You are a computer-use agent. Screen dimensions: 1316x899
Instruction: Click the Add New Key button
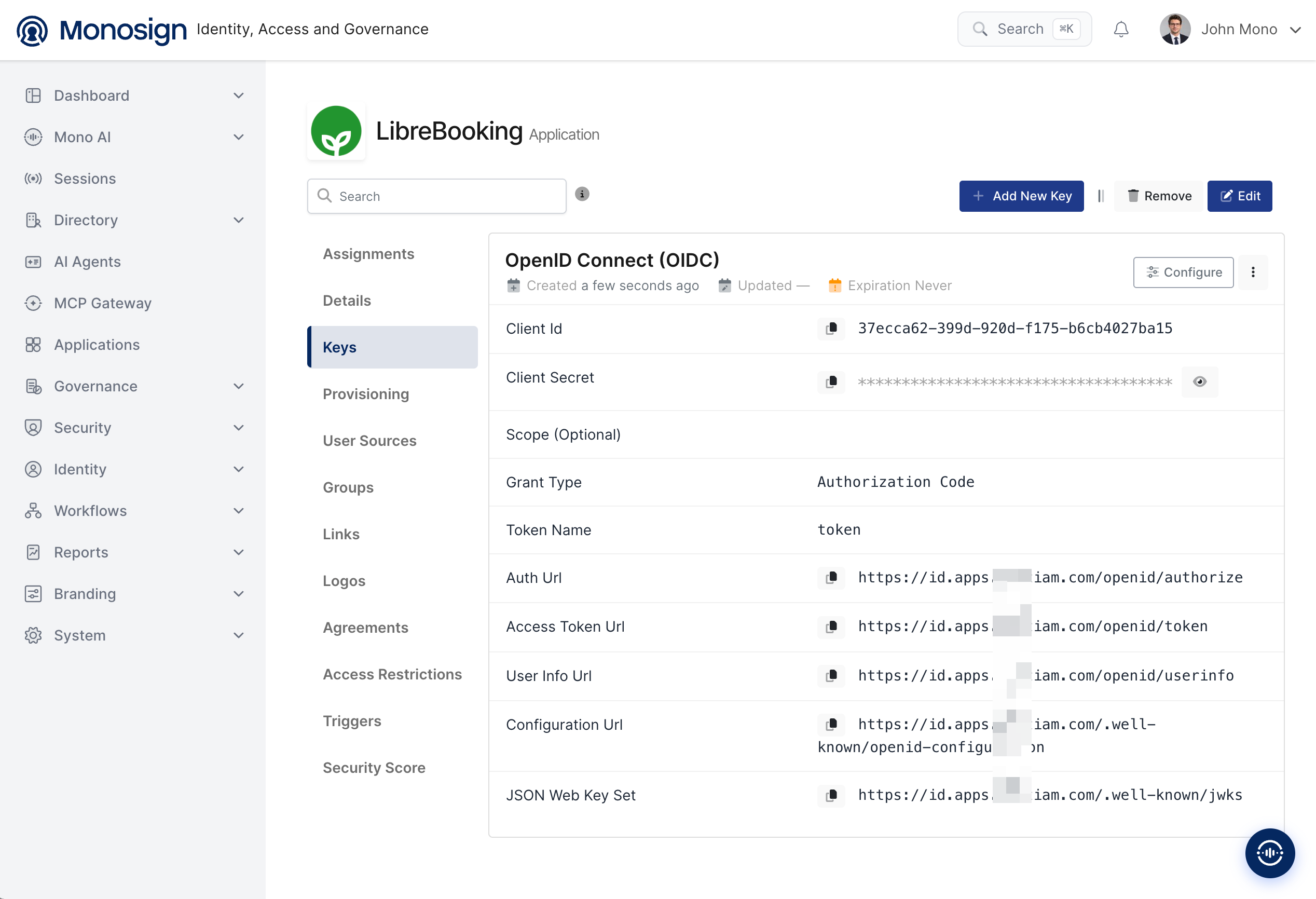1021,196
